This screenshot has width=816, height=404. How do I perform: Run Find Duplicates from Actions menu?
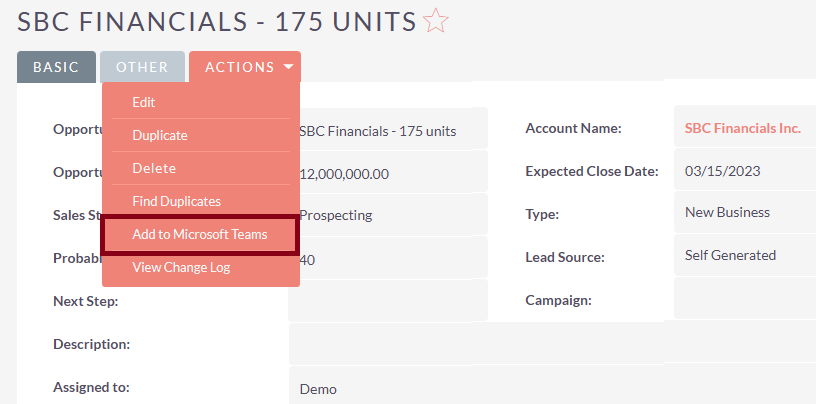point(176,201)
